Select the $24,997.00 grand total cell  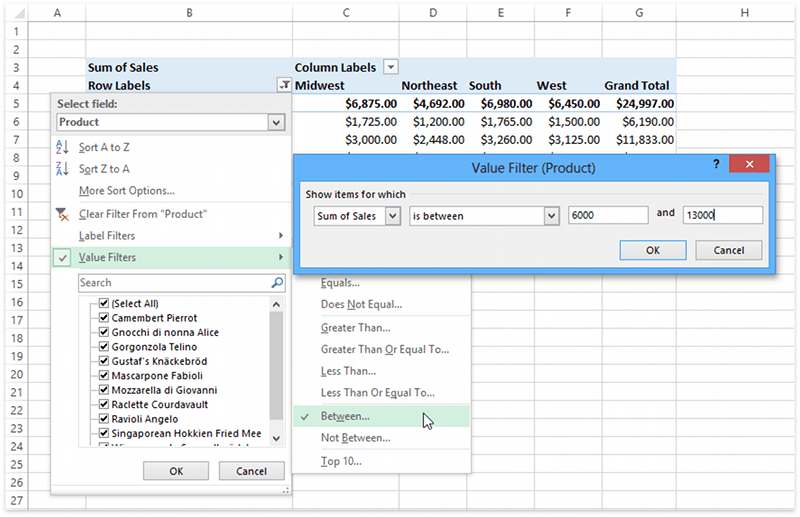[639, 104]
